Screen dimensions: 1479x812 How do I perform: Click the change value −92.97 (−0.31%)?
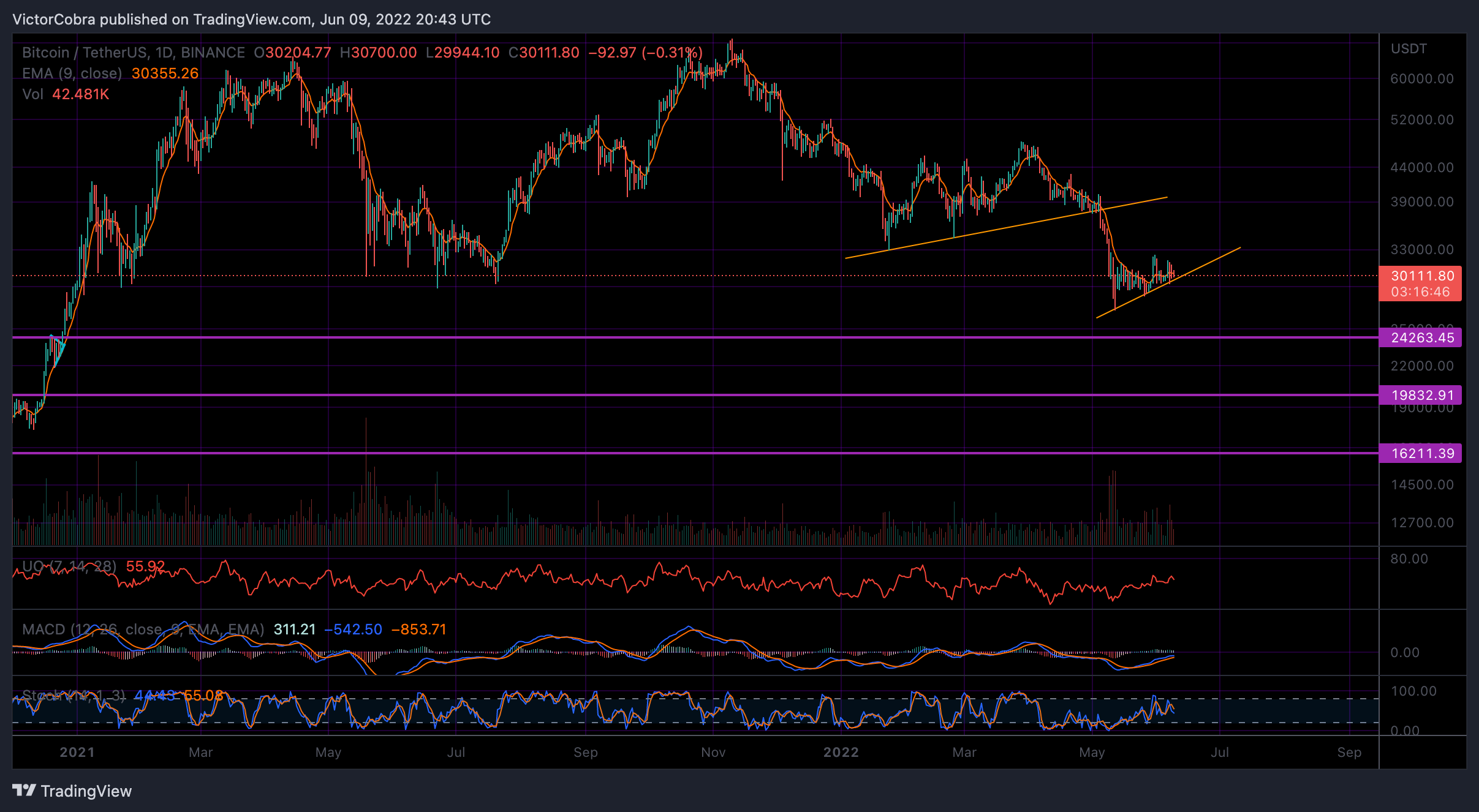[645, 53]
